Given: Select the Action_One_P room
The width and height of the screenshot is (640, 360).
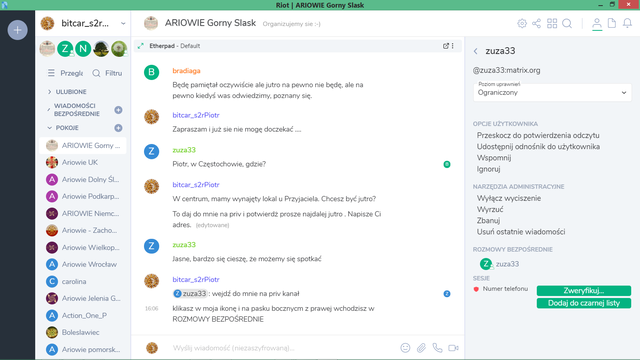Looking at the screenshot, I should 83,316.
